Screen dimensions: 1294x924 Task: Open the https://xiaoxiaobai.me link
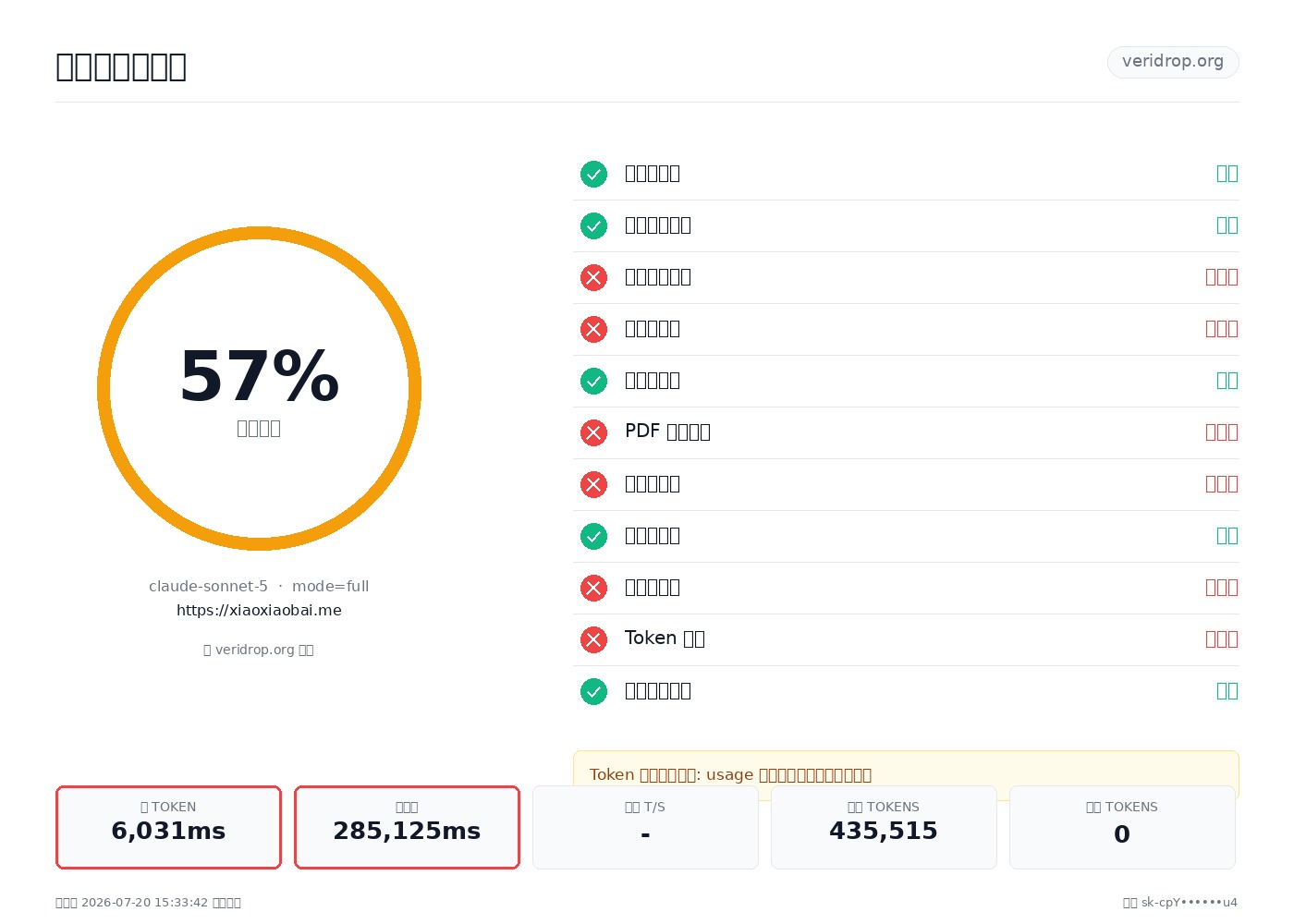coord(259,610)
